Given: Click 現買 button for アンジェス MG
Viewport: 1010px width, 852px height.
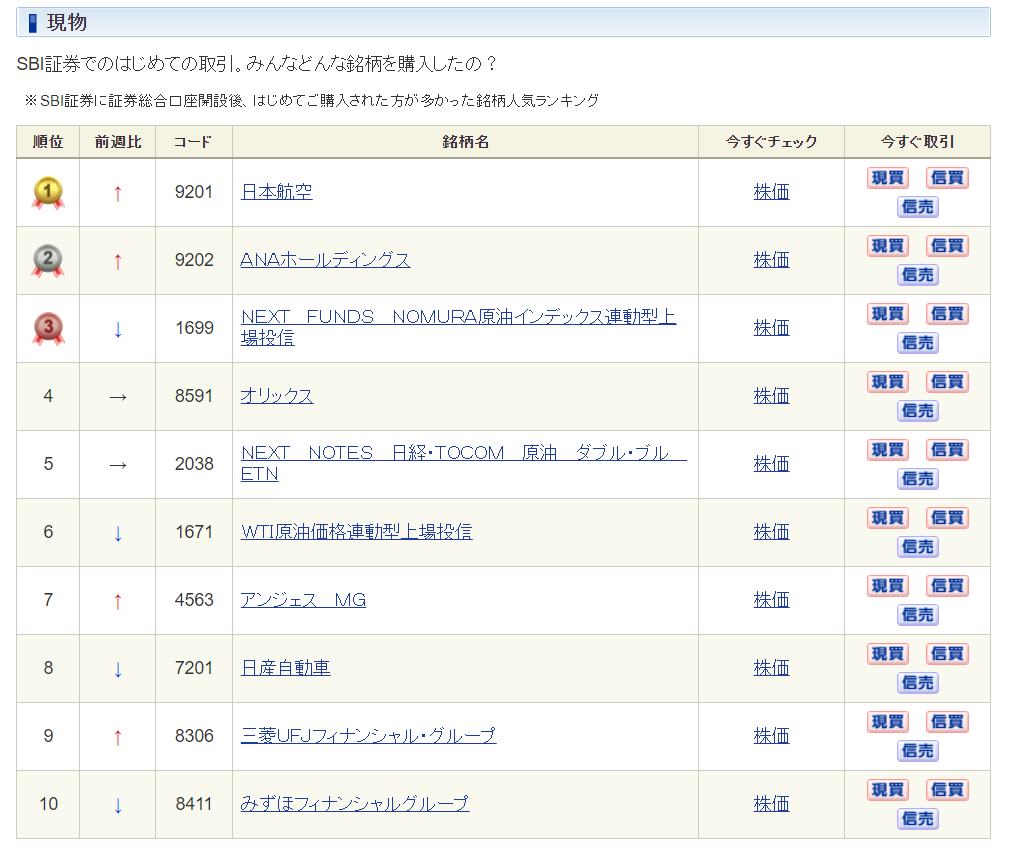Looking at the screenshot, I should [888, 586].
